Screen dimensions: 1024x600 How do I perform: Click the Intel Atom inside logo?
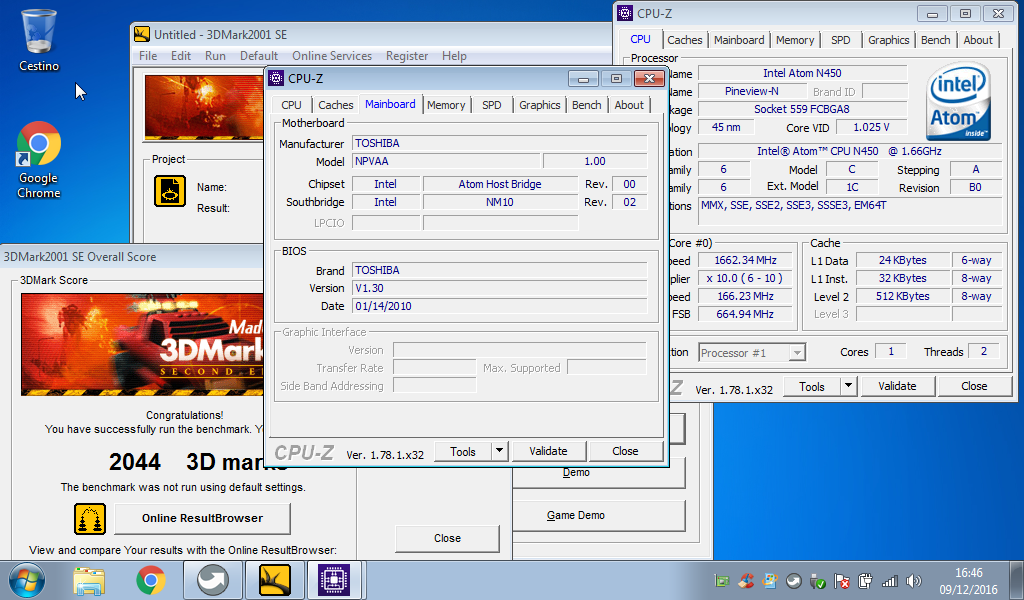(x=958, y=101)
